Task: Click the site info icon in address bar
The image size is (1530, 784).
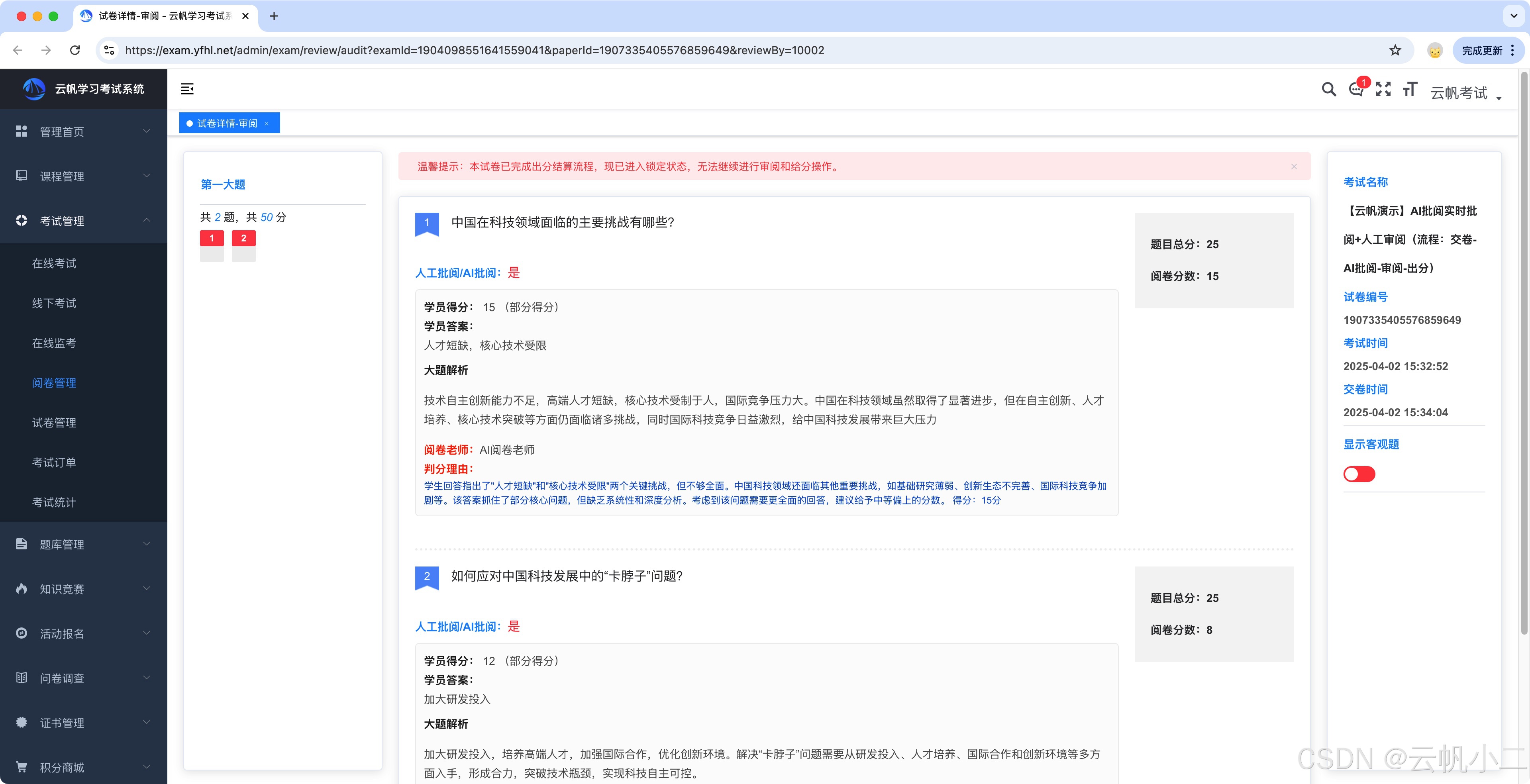Action: 109,51
